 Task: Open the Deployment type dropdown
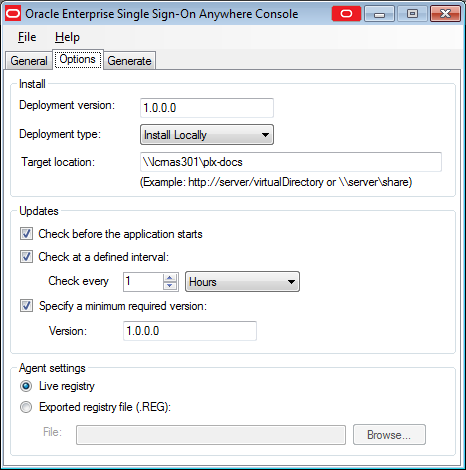pyautogui.click(x=207, y=135)
